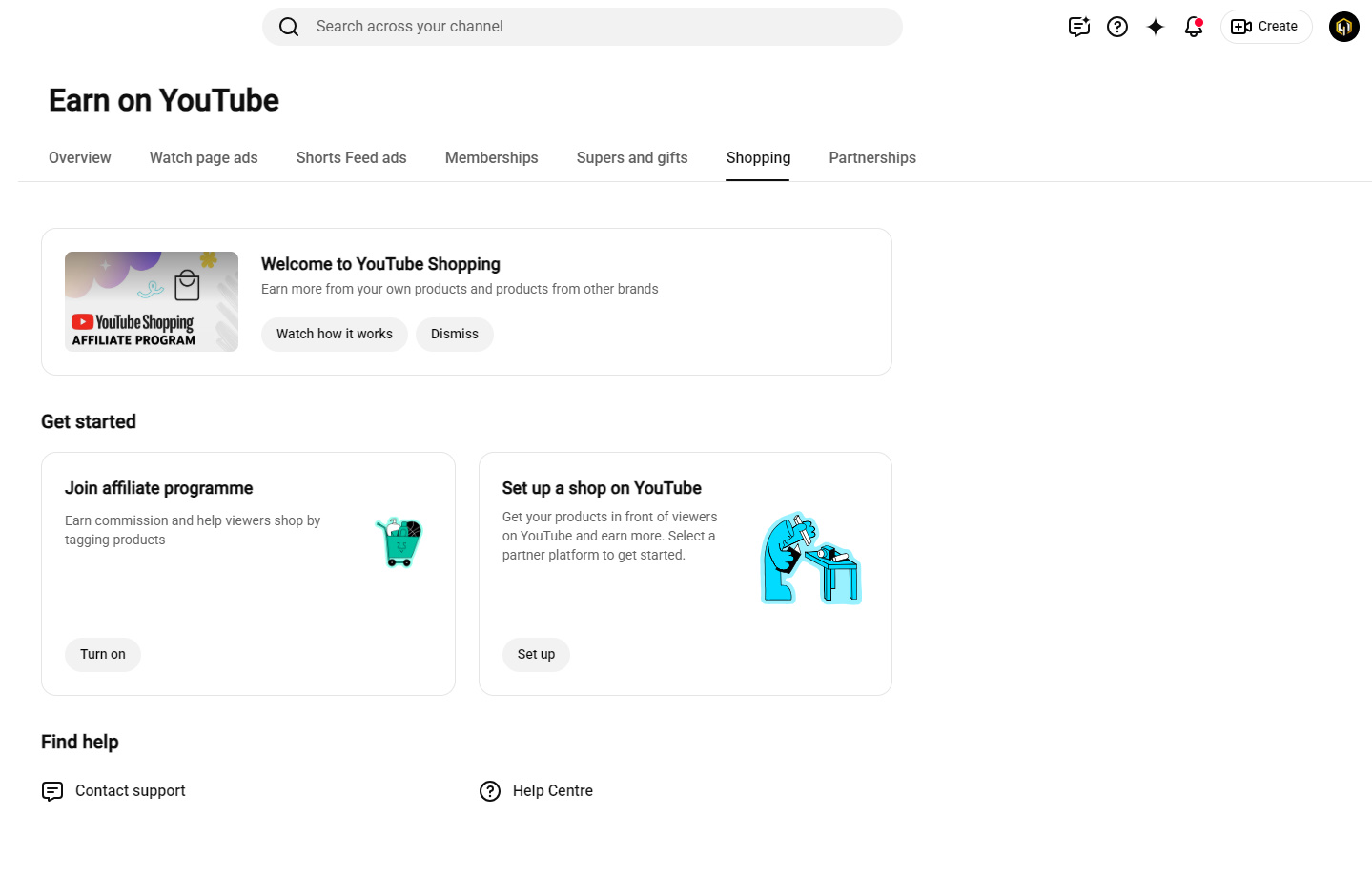This screenshot has width=1372, height=877.
Task: Switch to the Watch page ads tab
Action: click(204, 158)
